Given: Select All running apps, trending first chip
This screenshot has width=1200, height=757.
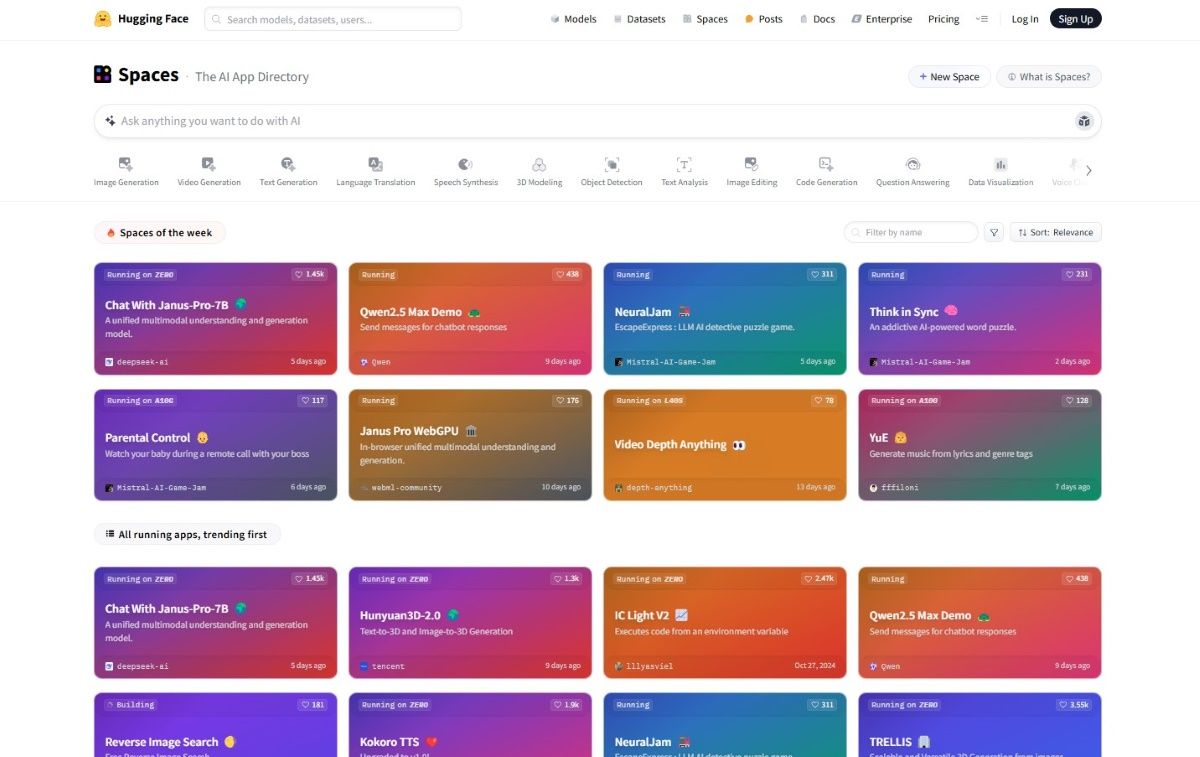Looking at the screenshot, I should point(187,535).
